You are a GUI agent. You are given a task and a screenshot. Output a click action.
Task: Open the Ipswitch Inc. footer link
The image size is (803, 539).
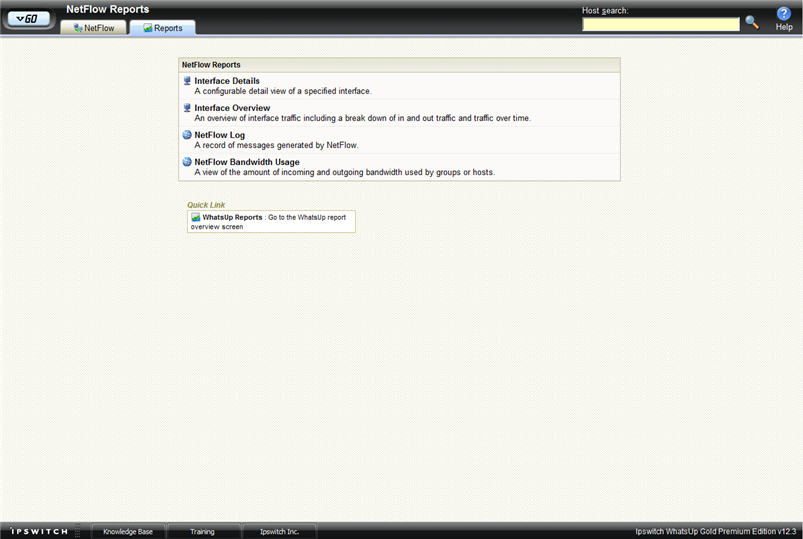(x=279, y=531)
